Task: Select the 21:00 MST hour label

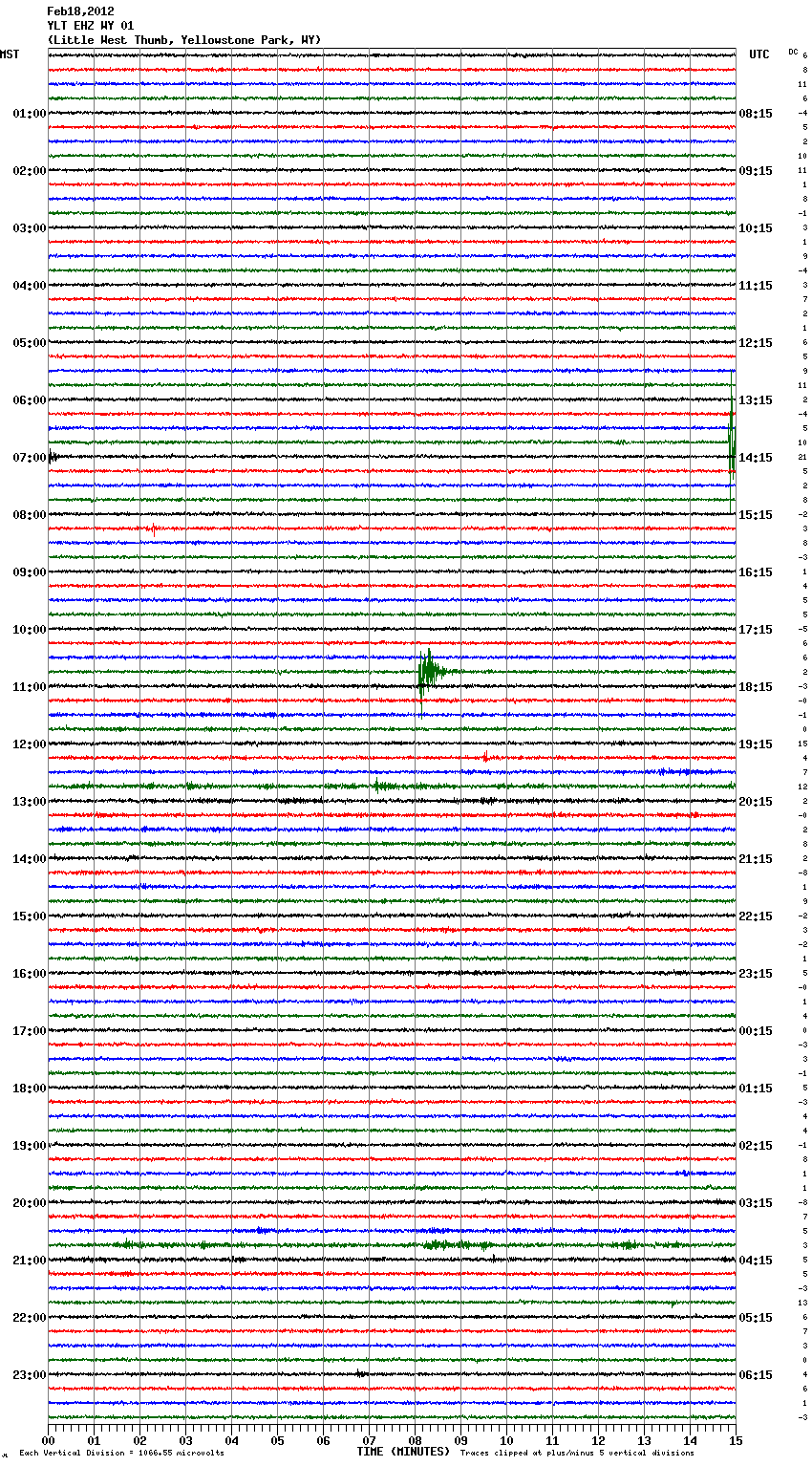Action: click(x=30, y=1261)
